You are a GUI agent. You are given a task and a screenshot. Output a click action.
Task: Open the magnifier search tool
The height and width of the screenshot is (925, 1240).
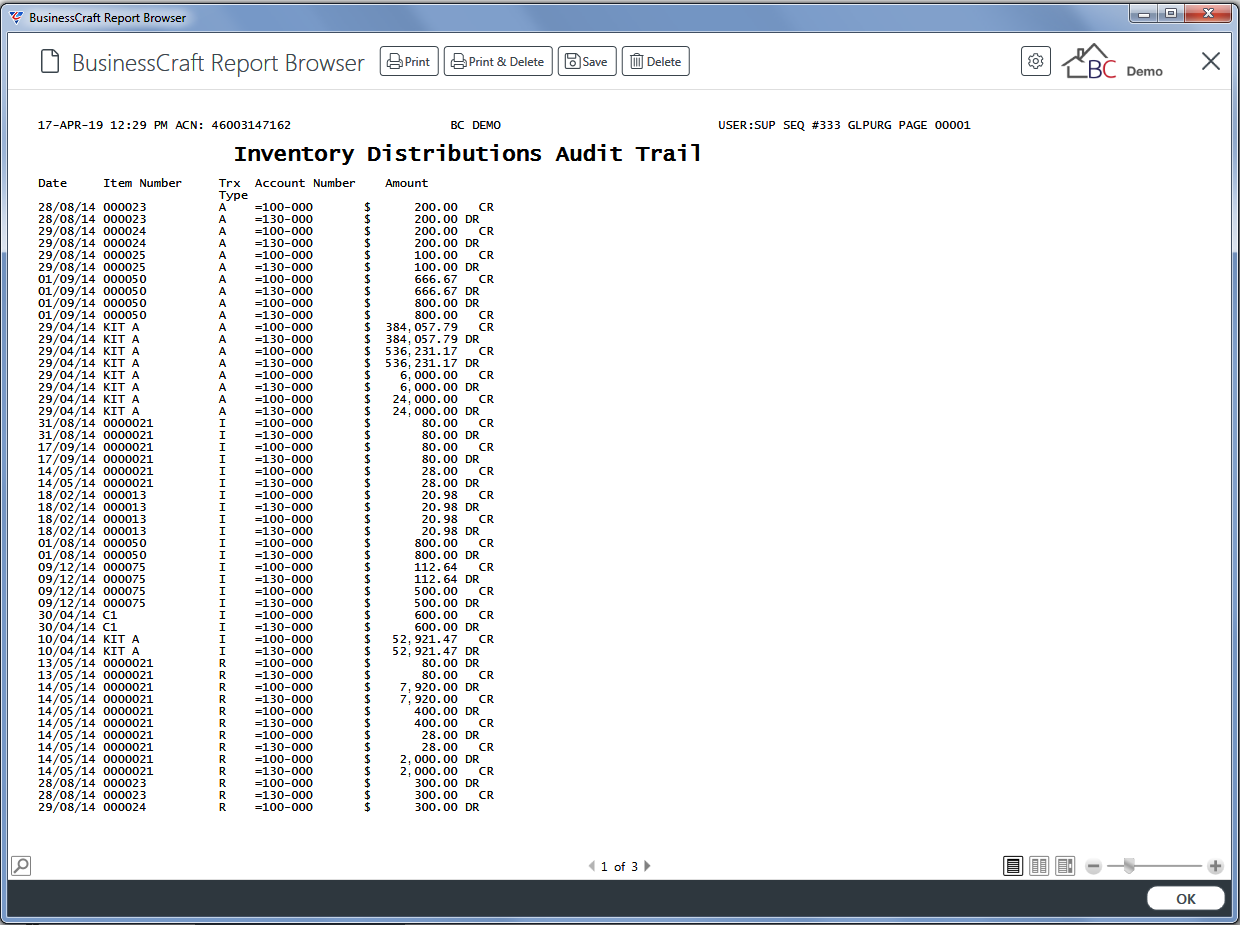[21, 866]
